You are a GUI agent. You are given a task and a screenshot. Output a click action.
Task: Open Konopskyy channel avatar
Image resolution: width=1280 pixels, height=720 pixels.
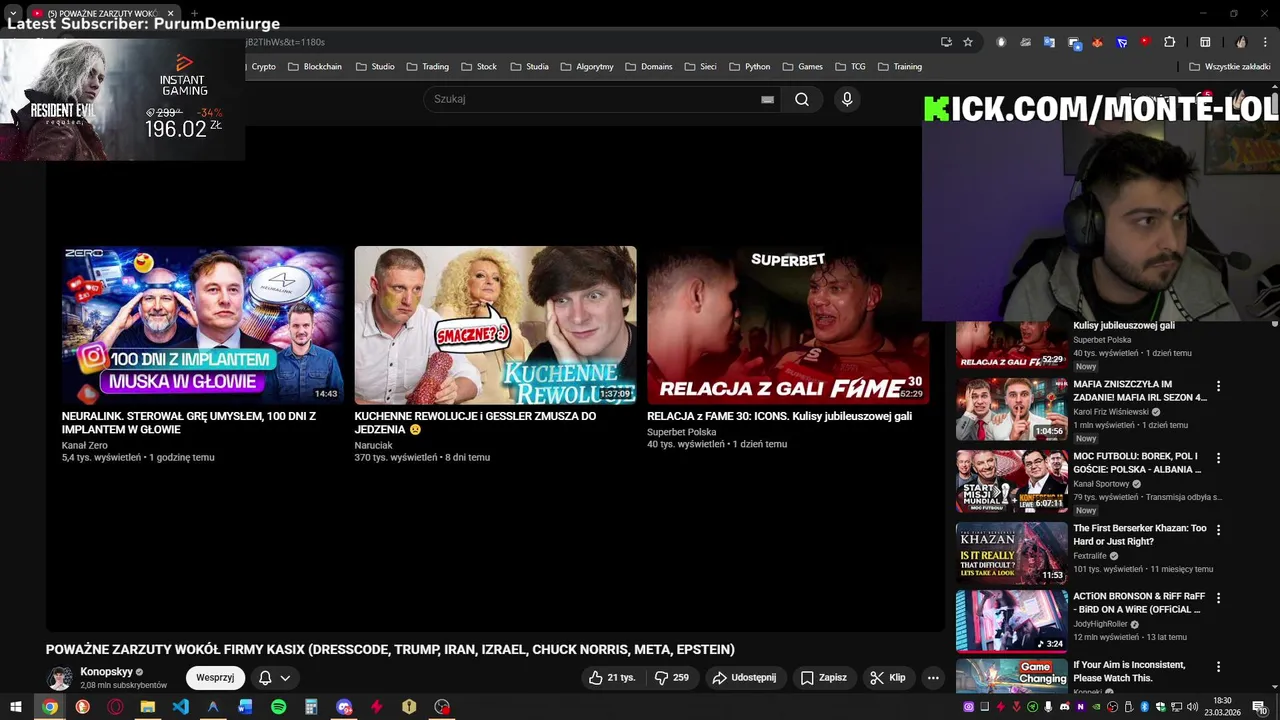pos(60,678)
